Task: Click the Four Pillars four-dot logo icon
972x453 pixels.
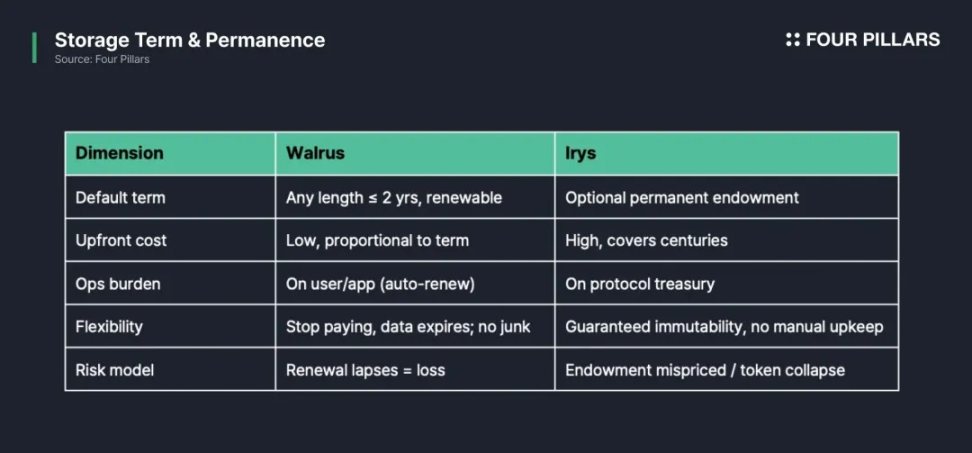Action: click(x=793, y=40)
